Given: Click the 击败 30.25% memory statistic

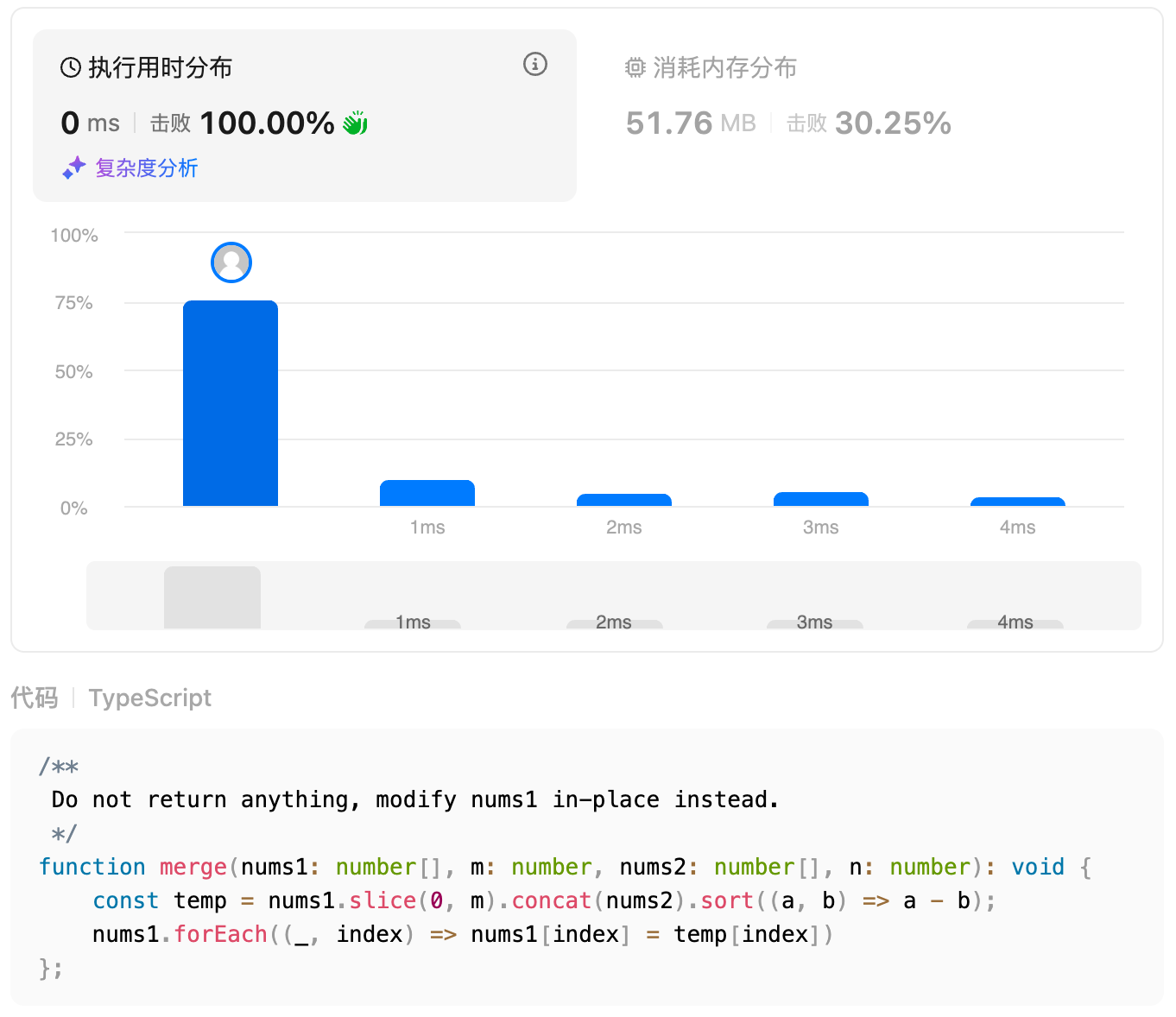Looking at the screenshot, I should pos(869,123).
